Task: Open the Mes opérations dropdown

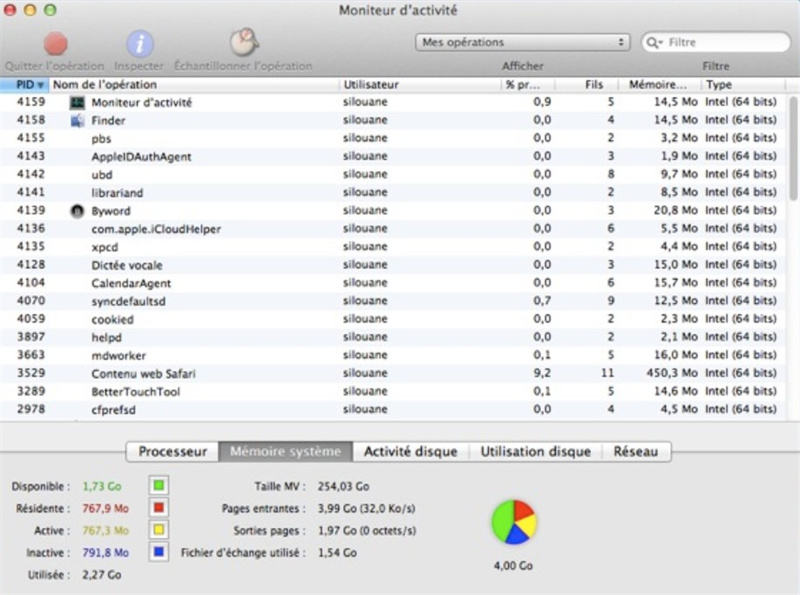Action: click(523, 42)
